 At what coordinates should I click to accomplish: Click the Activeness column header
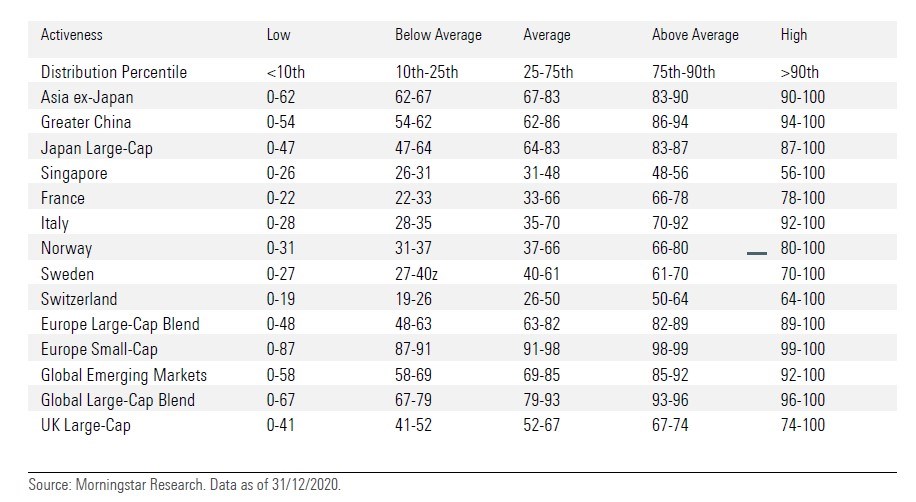point(71,35)
